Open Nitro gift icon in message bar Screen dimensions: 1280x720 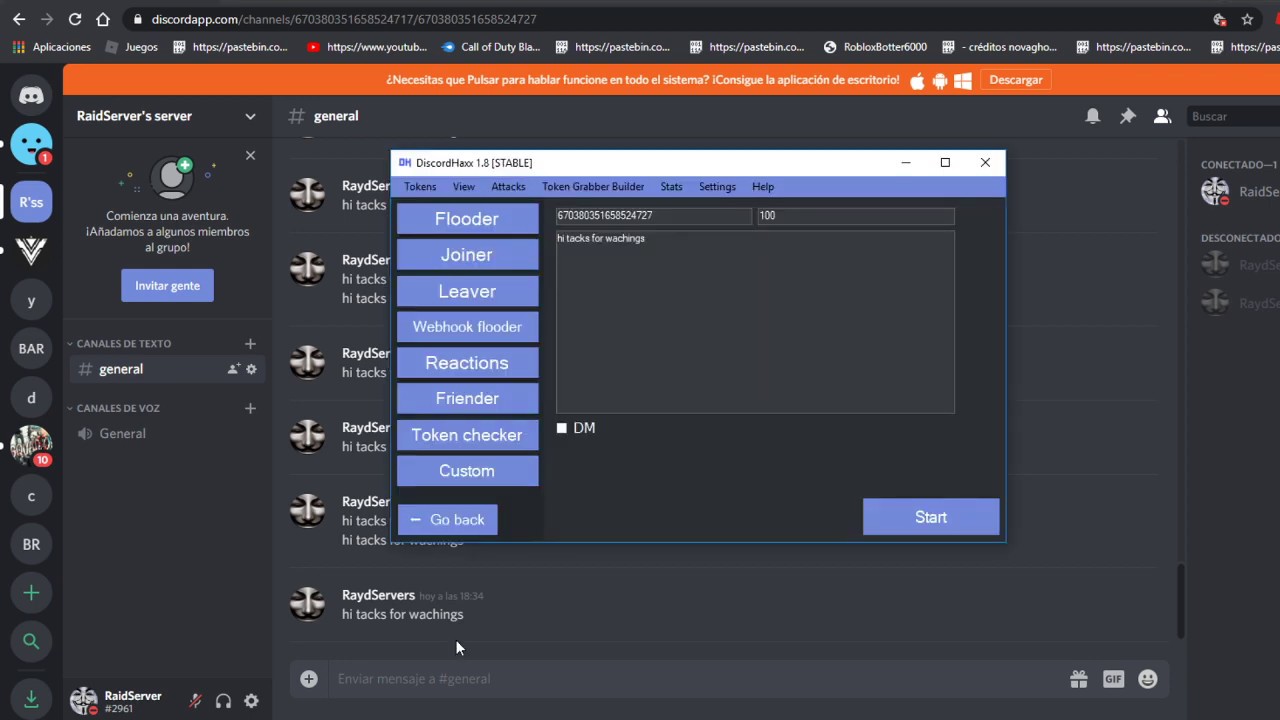point(1078,679)
